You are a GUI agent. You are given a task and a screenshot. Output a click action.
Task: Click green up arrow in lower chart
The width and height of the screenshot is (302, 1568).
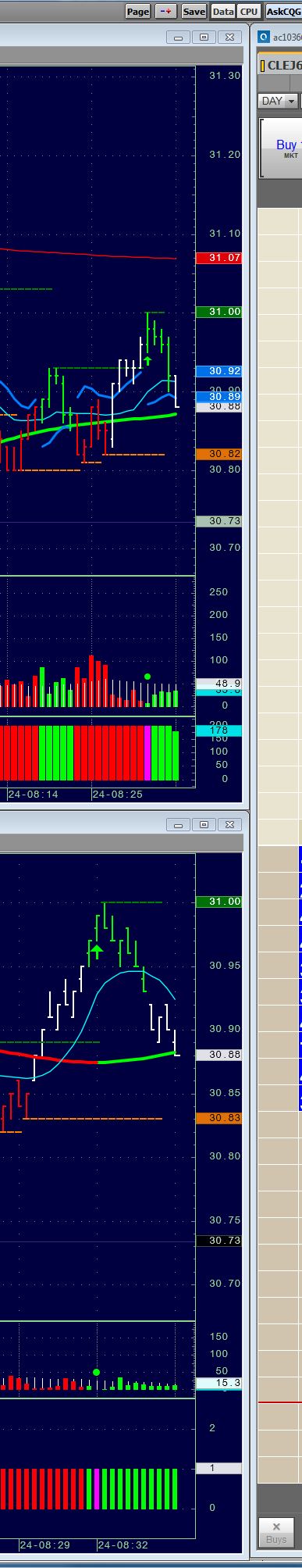[96, 952]
